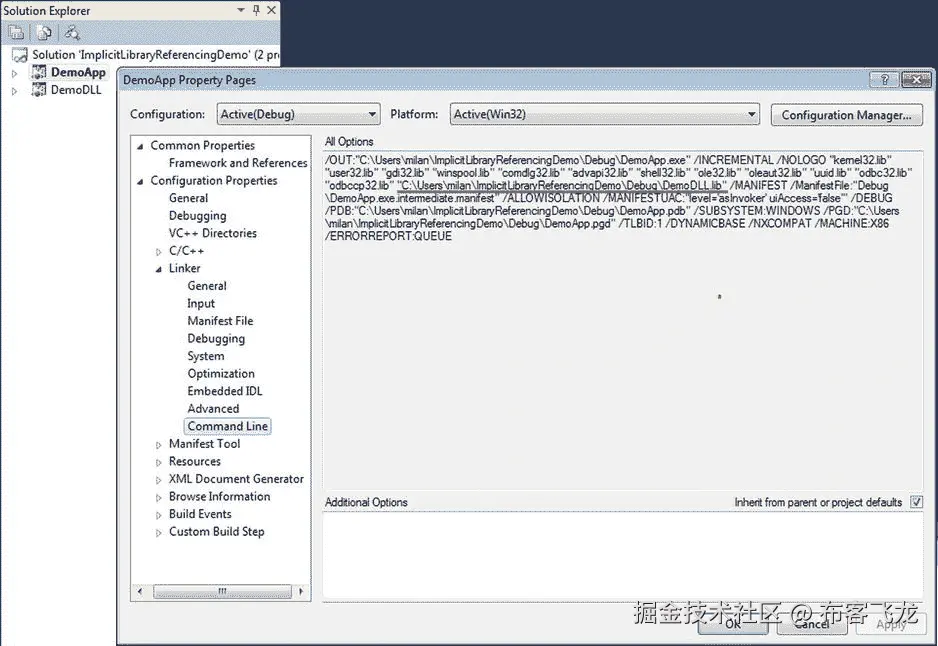Collapse the Linker section
The image size is (938, 646).
157,268
